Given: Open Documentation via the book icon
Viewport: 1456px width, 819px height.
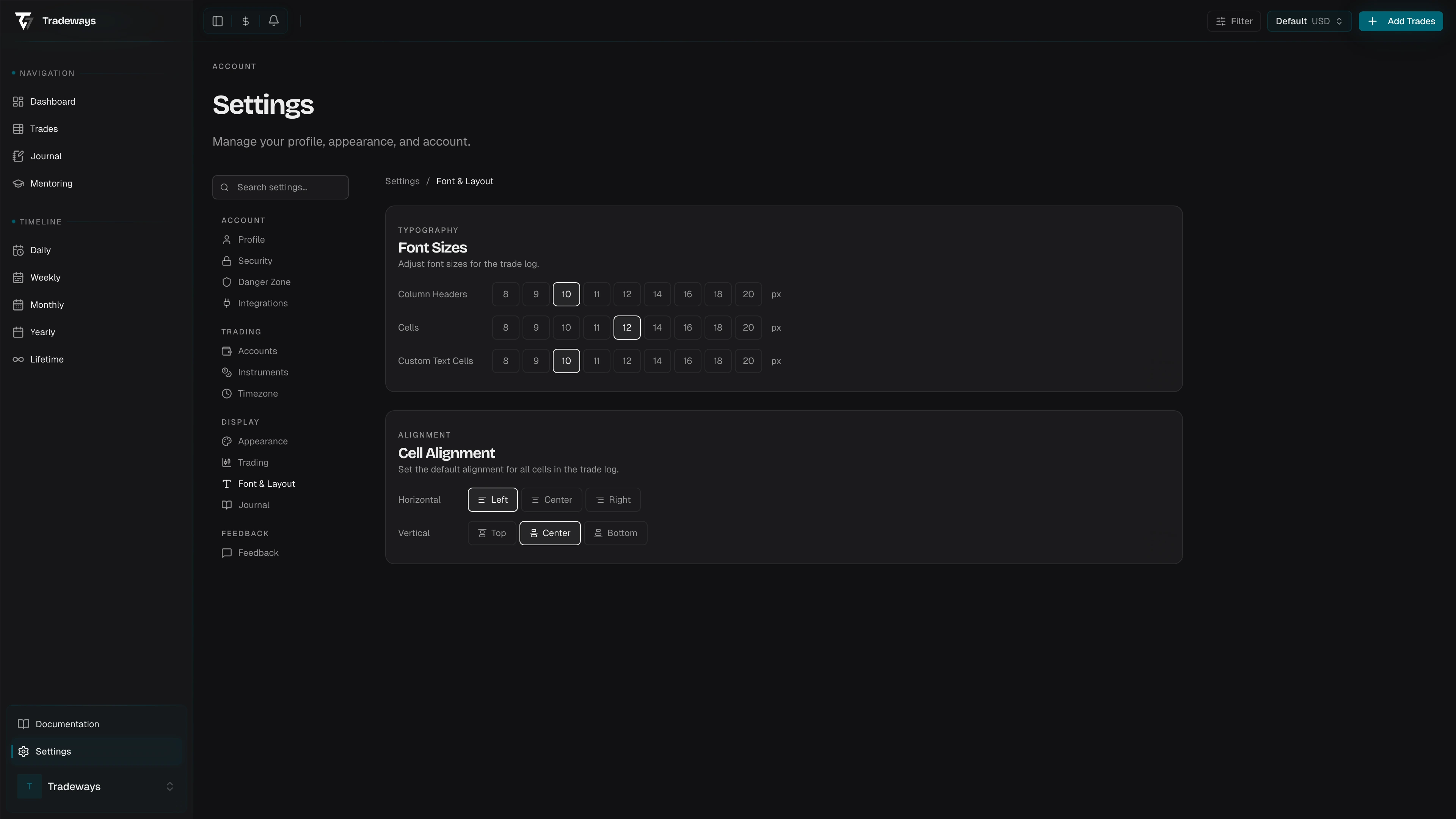Looking at the screenshot, I should pos(23,723).
